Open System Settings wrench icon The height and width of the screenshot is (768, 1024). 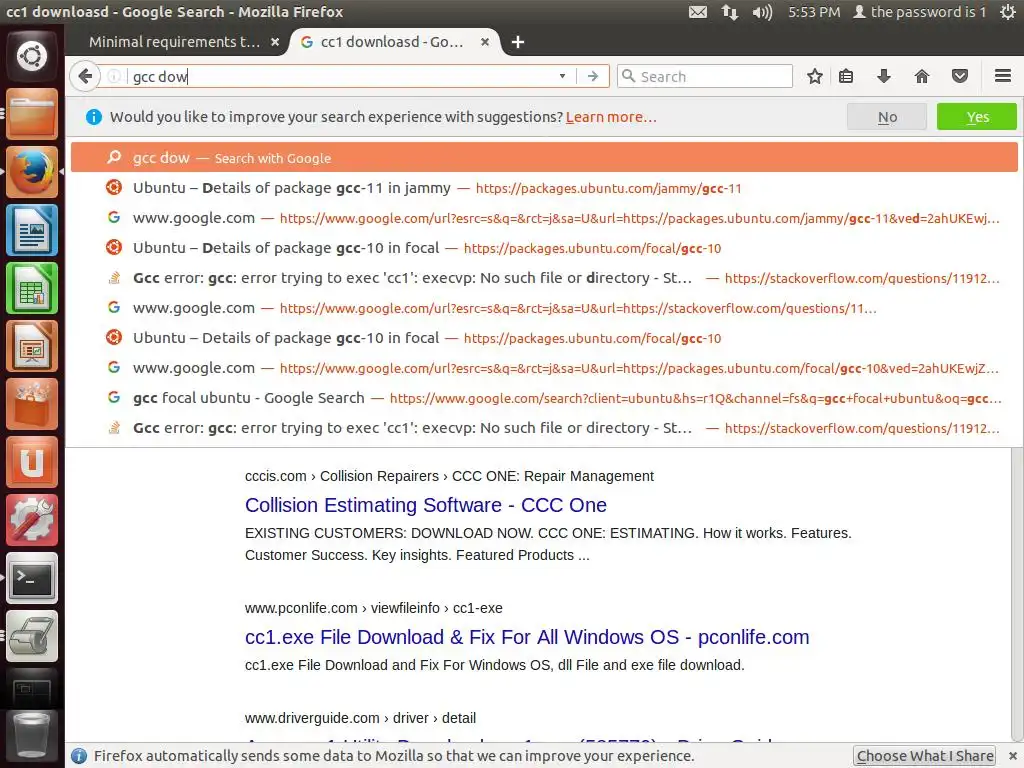[32, 520]
